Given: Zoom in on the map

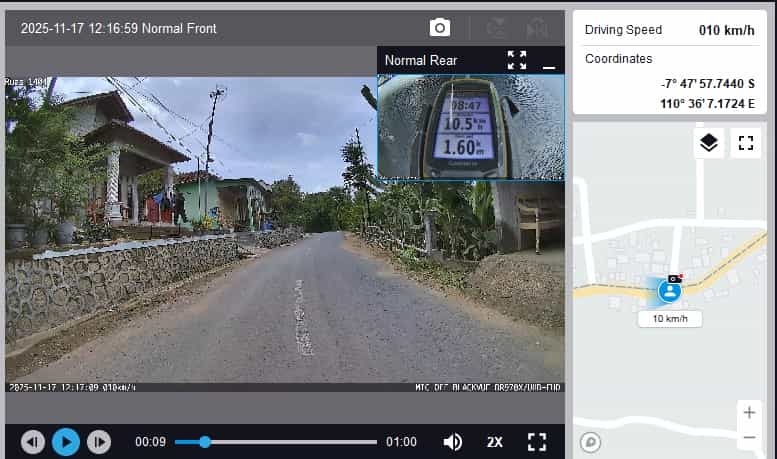Looking at the screenshot, I should (749, 412).
